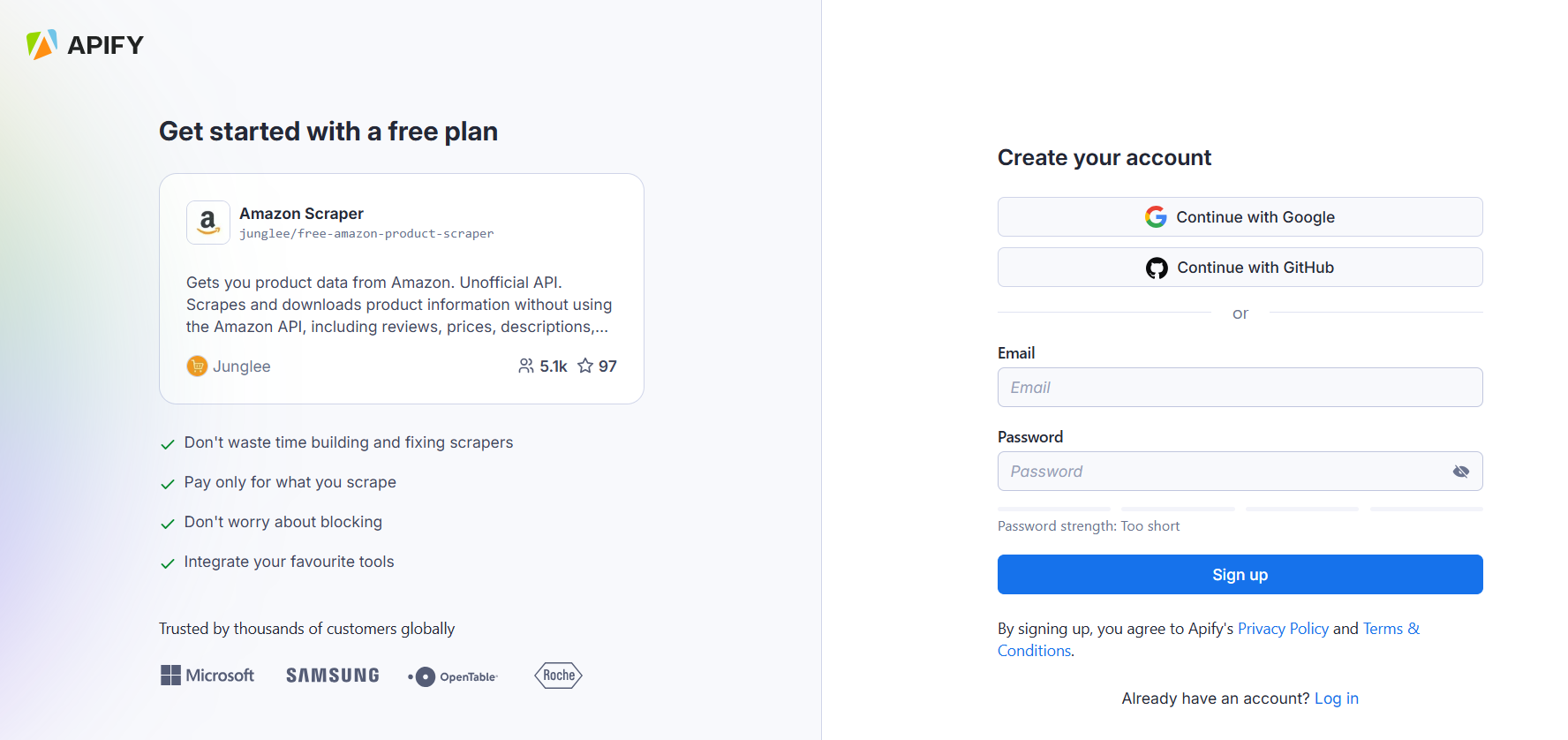Viewport: 1568px width, 740px height.
Task: Click the users count icon showing 5.1k
Action: click(526, 366)
